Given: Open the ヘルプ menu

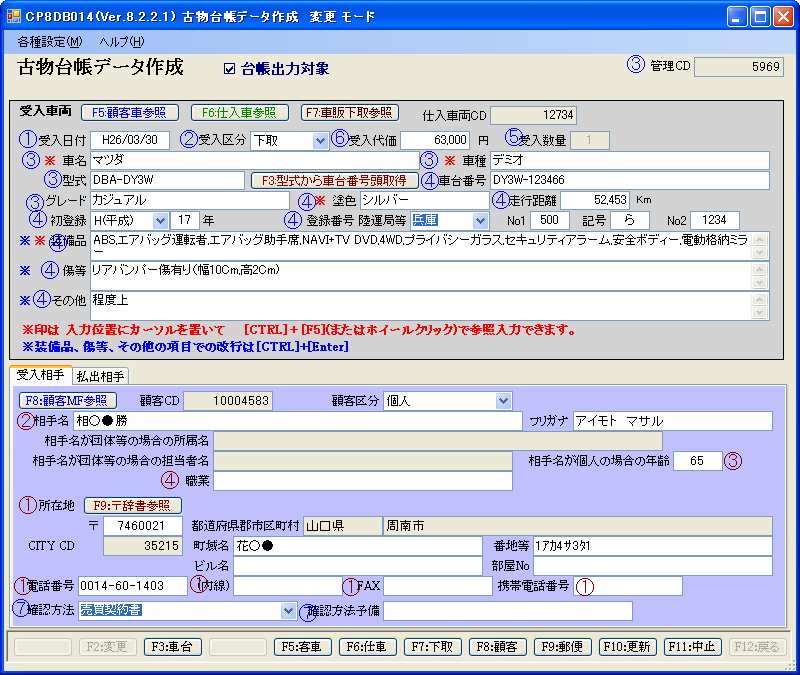Looking at the screenshot, I should 121,42.
